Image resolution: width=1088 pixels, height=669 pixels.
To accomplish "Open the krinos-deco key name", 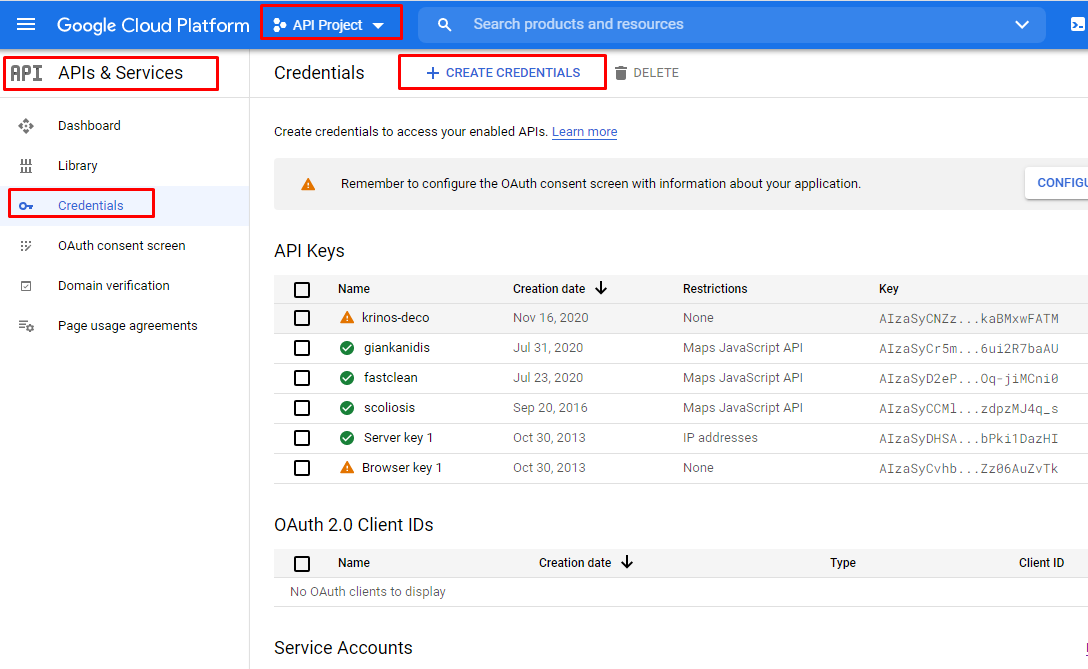I will click(396, 318).
